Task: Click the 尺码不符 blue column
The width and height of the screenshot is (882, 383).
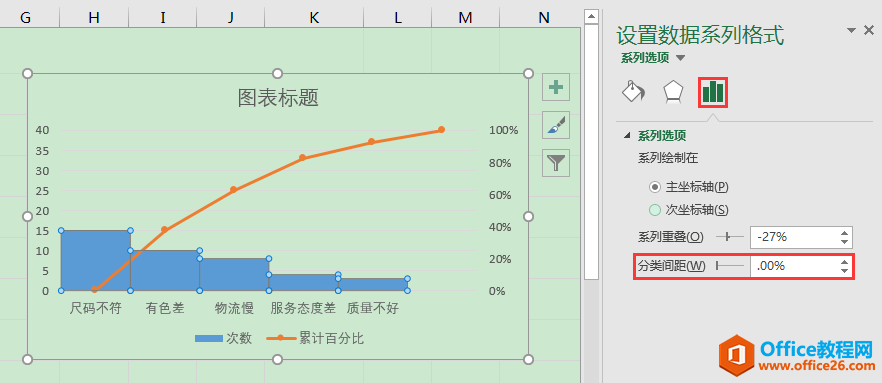Action: click(x=95, y=260)
